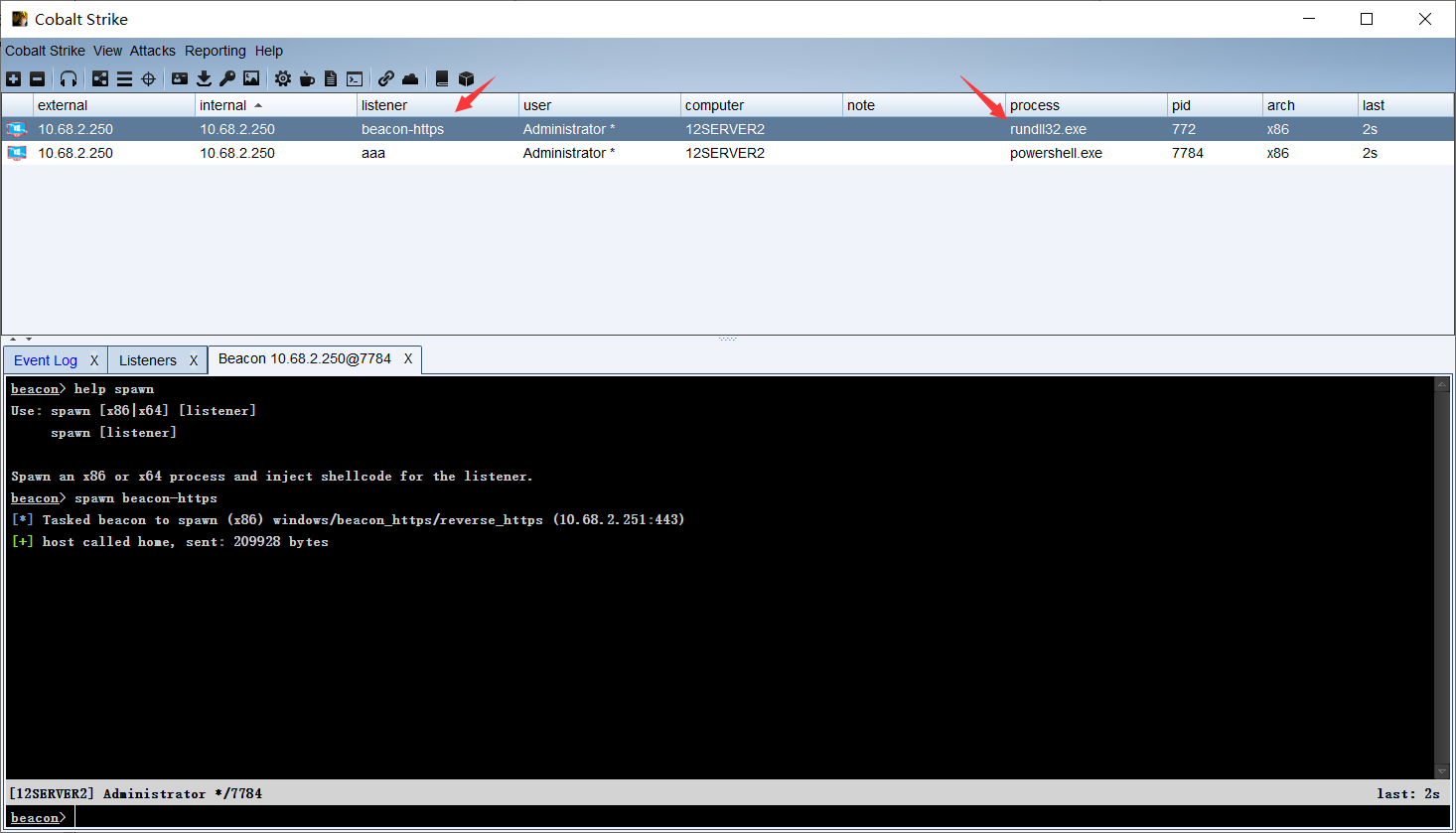The width and height of the screenshot is (1456, 833).
Task: Close the Event Log tab
Action: coord(94,360)
